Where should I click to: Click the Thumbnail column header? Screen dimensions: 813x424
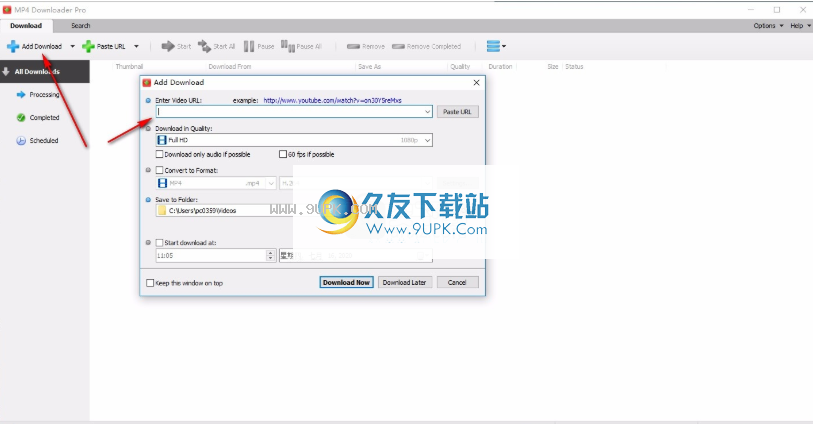(129, 66)
